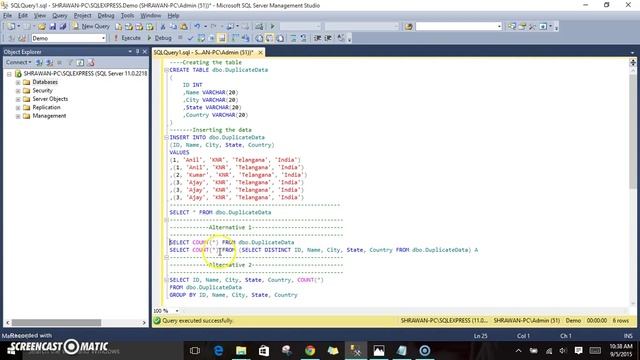This screenshot has width=640, height=360.
Task: Click the Paste icon in toolbar
Action: point(184,27)
